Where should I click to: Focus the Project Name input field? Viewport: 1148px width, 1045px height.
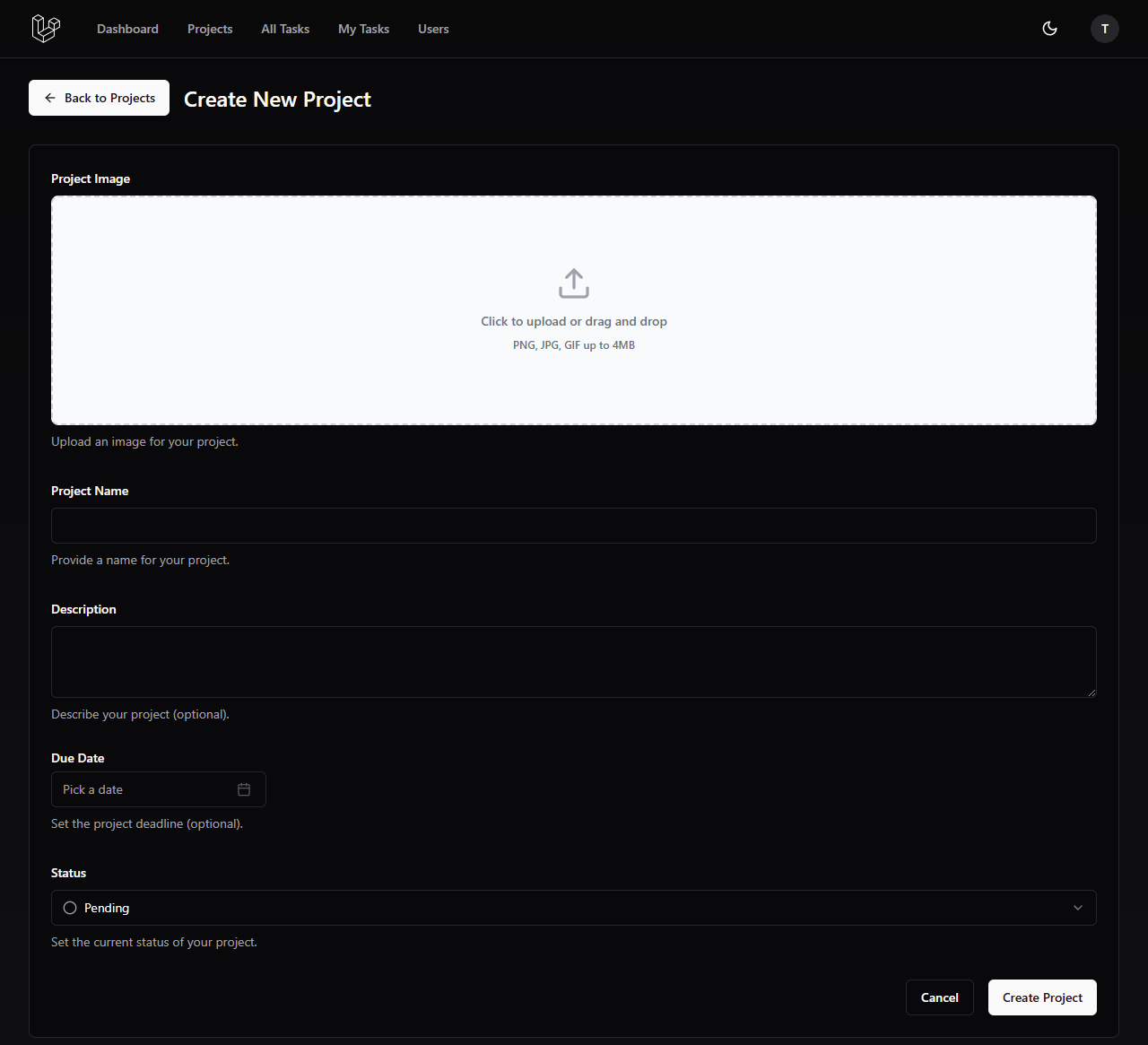coord(574,526)
